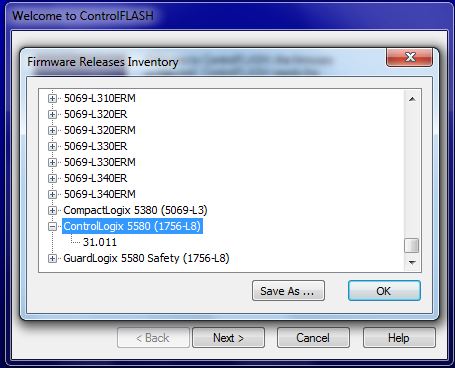Select firmware revision 31.011
Viewport: 455px width, 368px height.
coord(100,242)
